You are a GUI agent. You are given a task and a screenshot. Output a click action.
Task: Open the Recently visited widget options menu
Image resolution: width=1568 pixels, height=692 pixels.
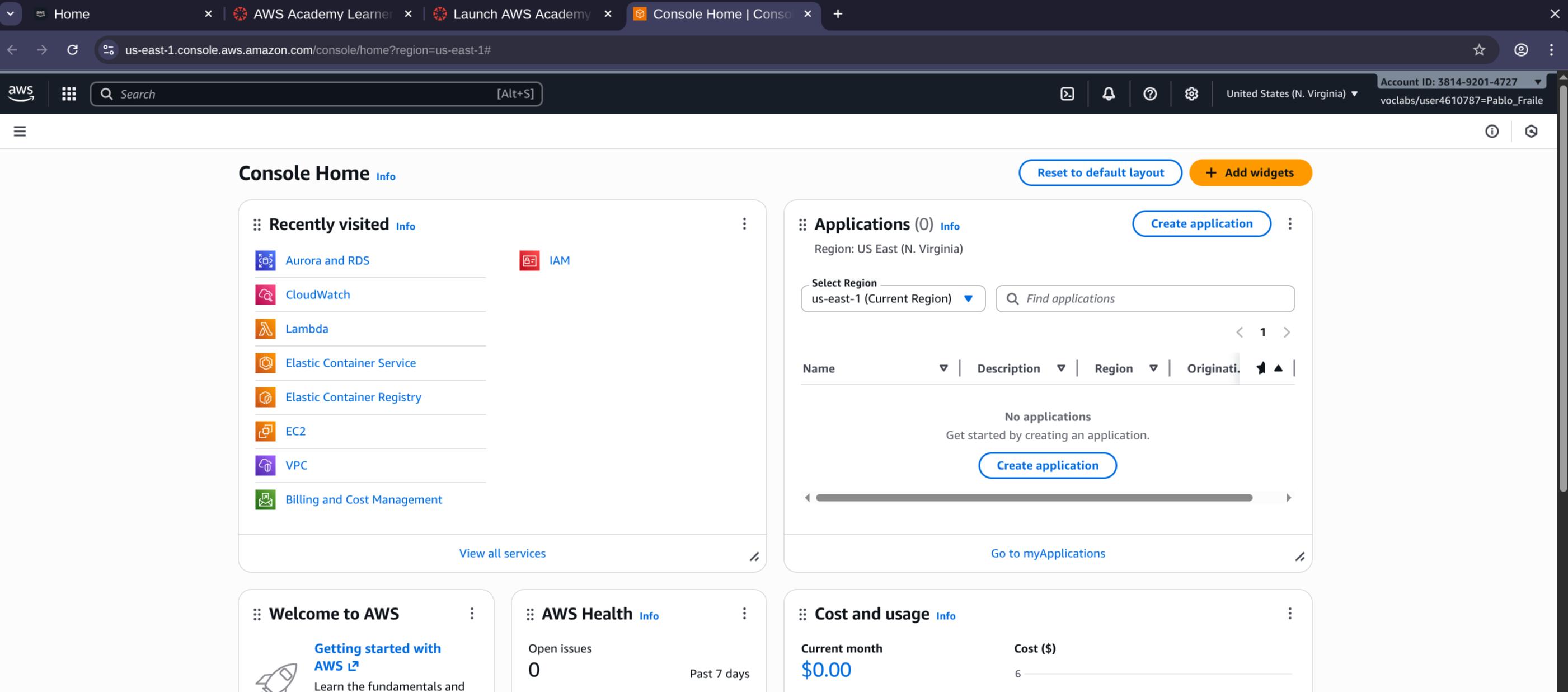click(744, 223)
